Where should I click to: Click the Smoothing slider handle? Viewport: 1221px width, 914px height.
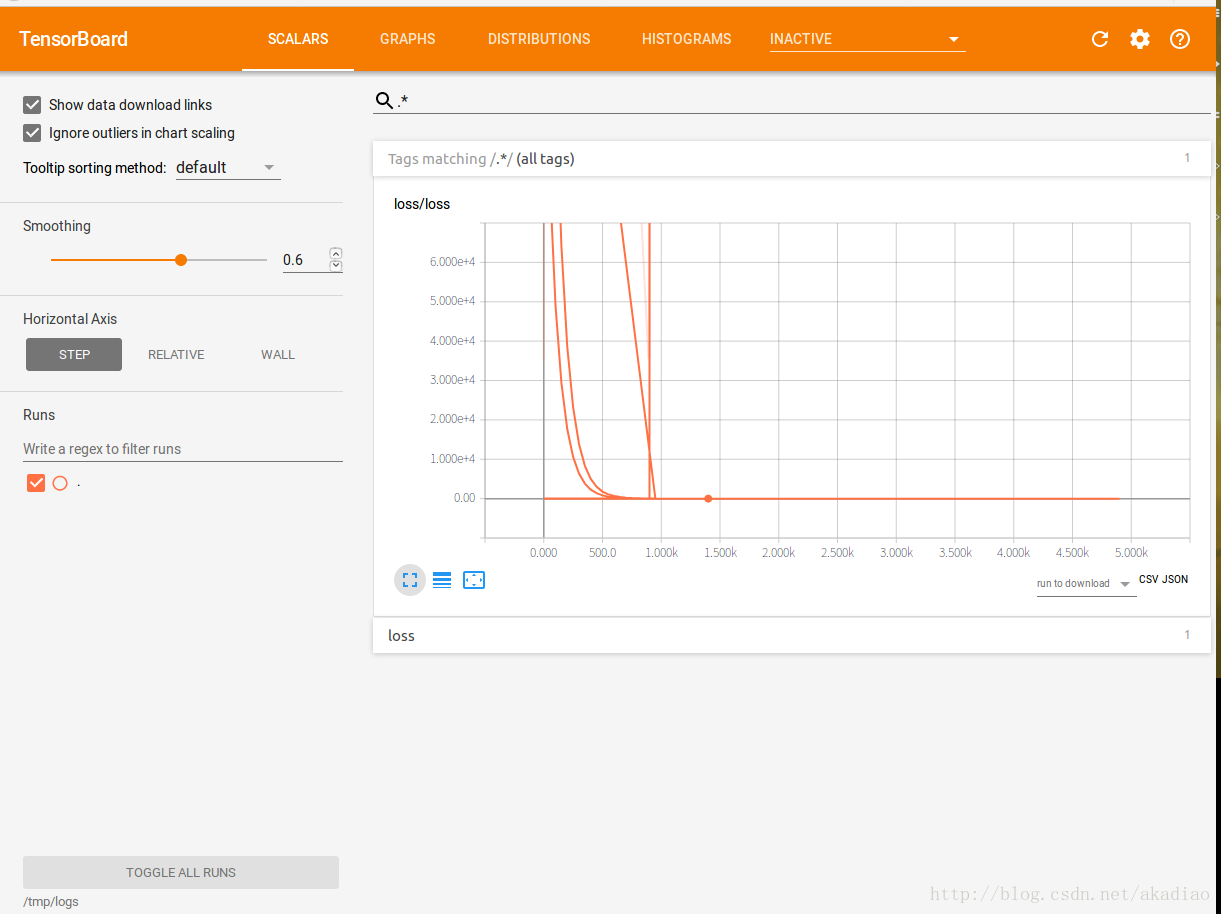pyautogui.click(x=181, y=260)
